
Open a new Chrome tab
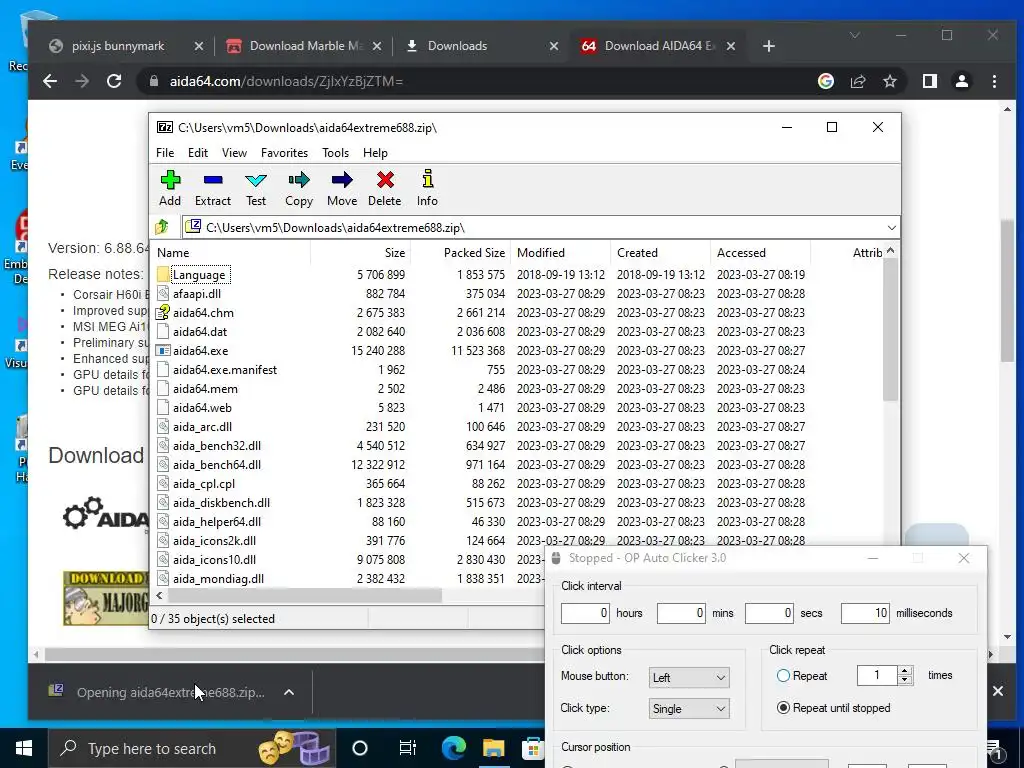tap(769, 46)
